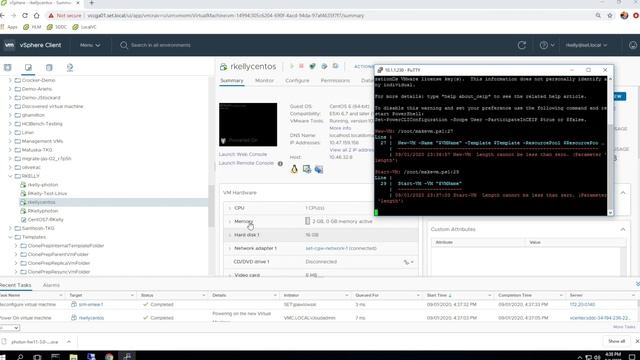Screen dimensions: 640x360
Task: Click the PuTTY window vertical scrollbar
Action: point(610,146)
